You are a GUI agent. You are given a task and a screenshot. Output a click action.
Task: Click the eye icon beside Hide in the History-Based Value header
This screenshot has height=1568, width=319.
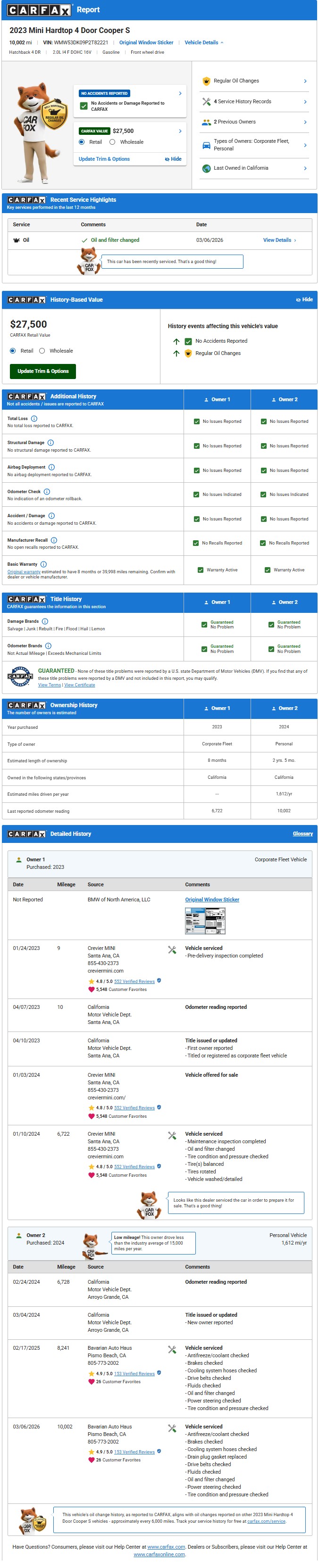coord(298,300)
